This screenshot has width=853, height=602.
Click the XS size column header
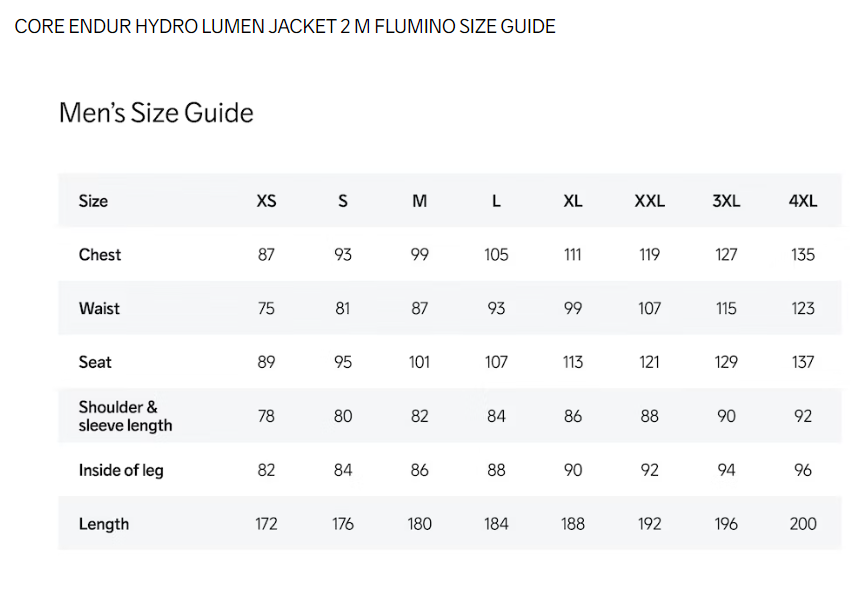[266, 201]
